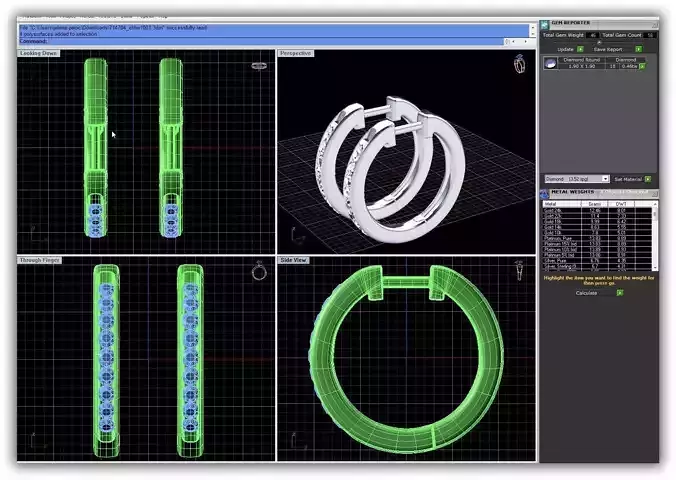Click ring icon in Perspective viewport corner
This screenshot has height=480, width=676.
tap(520, 64)
